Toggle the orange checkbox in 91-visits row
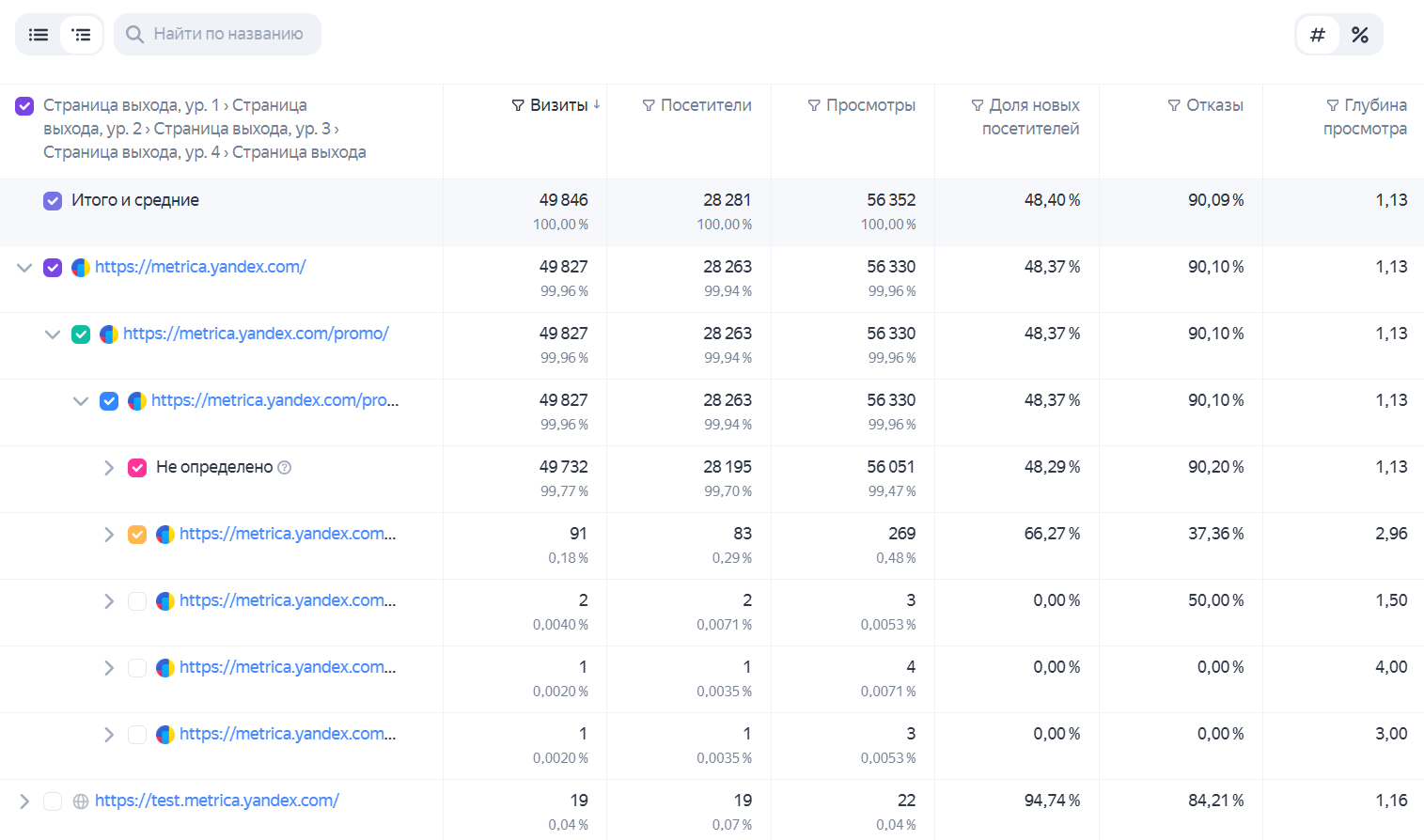The image size is (1424, 840). click(137, 535)
